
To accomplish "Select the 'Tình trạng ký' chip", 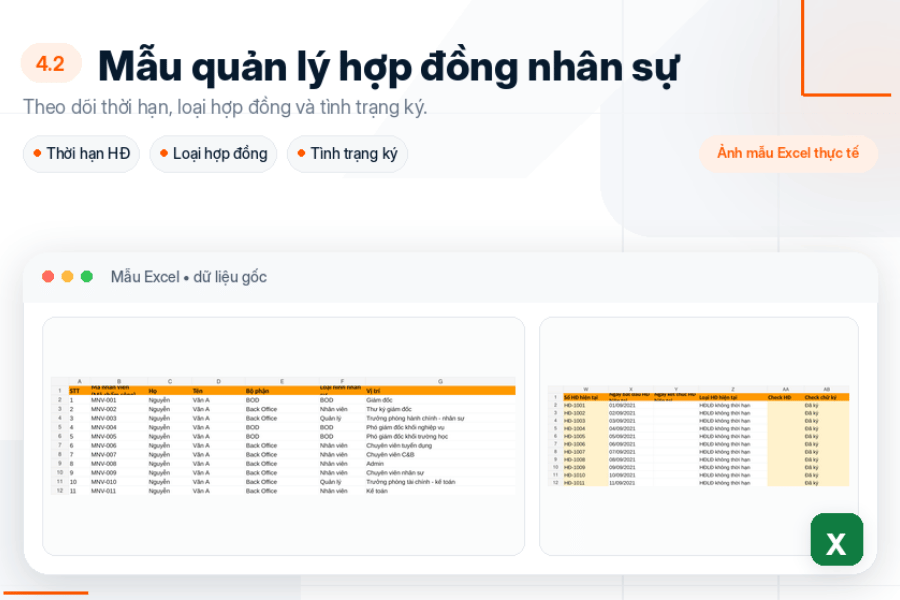I will click(347, 154).
